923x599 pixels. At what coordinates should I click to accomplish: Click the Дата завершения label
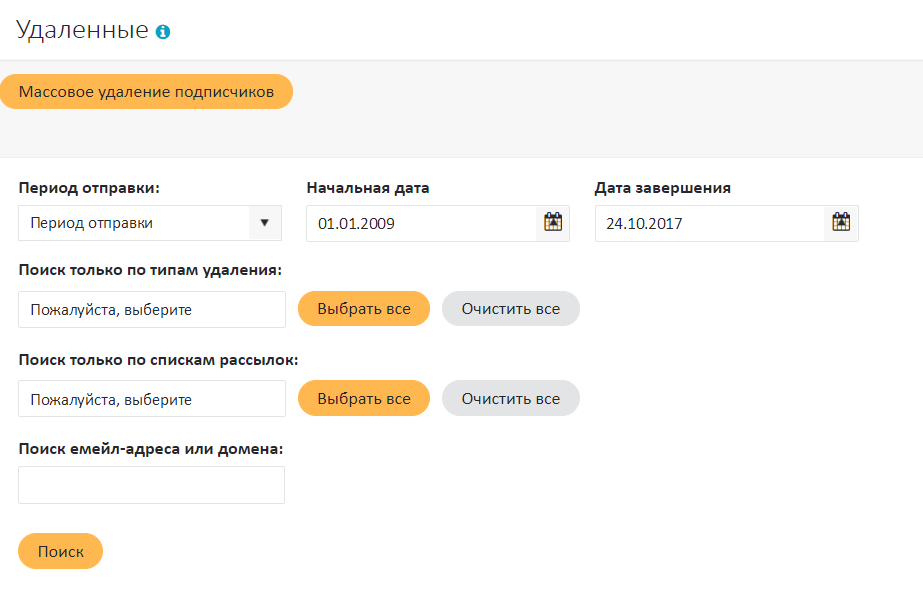click(662, 188)
